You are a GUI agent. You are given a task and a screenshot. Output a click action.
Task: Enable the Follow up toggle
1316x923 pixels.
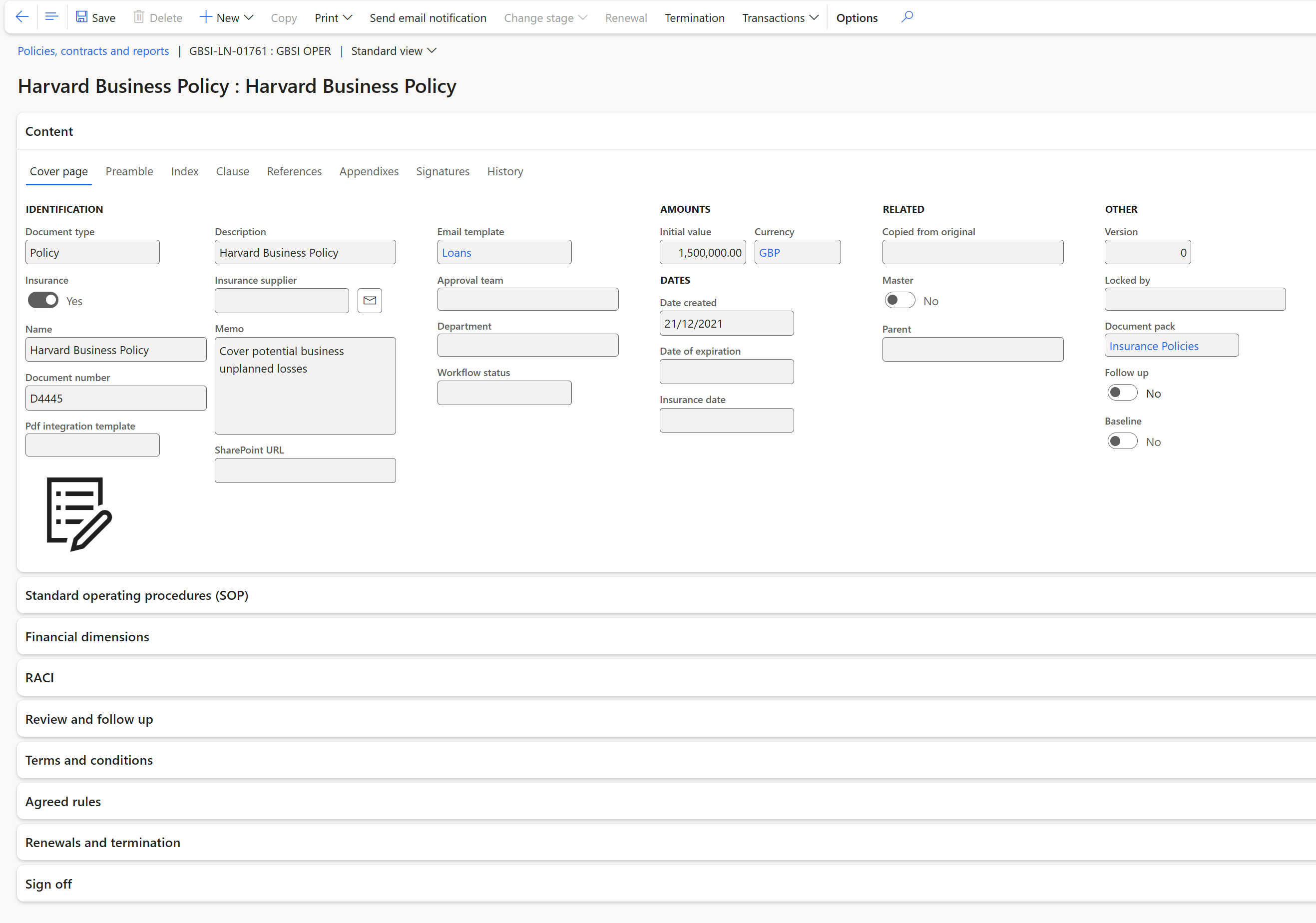tap(1122, 393)
